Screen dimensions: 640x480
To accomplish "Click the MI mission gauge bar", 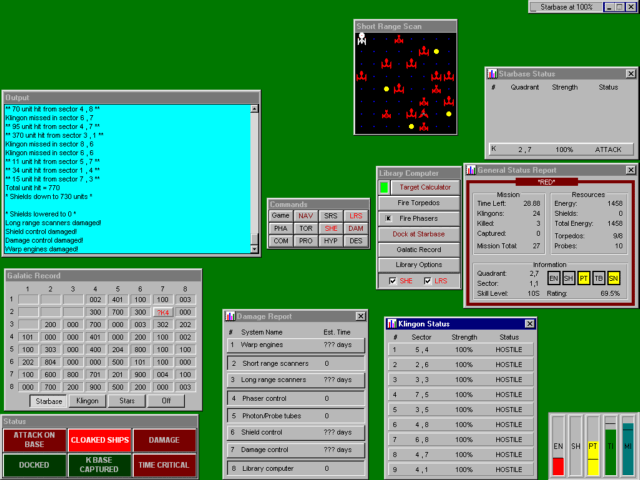I will (x=628, y=446).
